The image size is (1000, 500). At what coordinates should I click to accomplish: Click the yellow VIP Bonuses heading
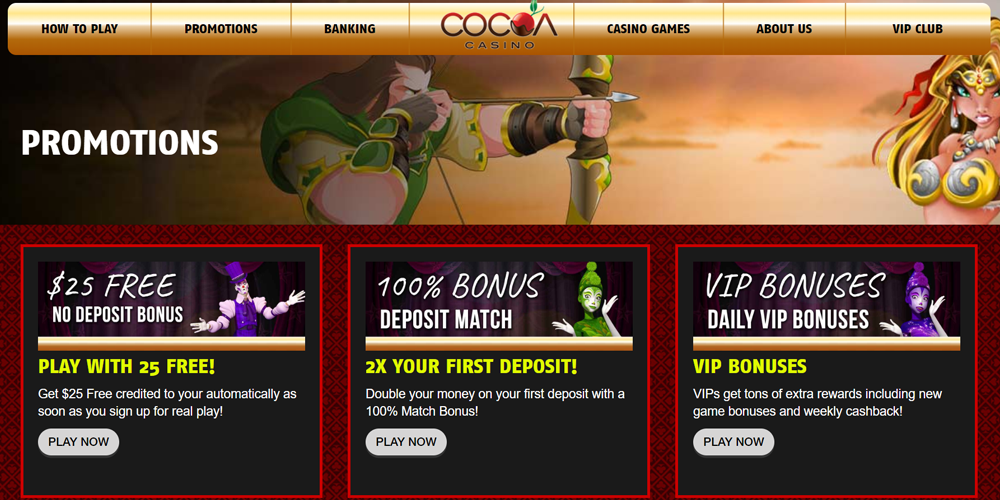pyautogui.click(x=750, y=367)
